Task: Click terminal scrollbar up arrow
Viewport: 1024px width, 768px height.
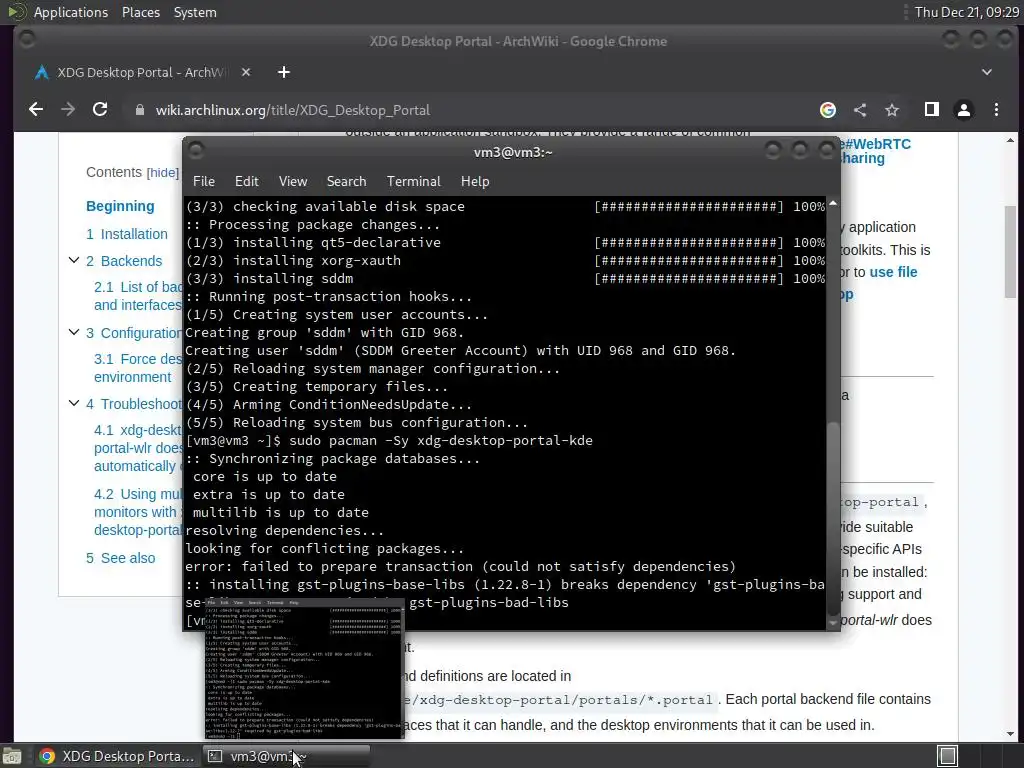Action: 833,203
